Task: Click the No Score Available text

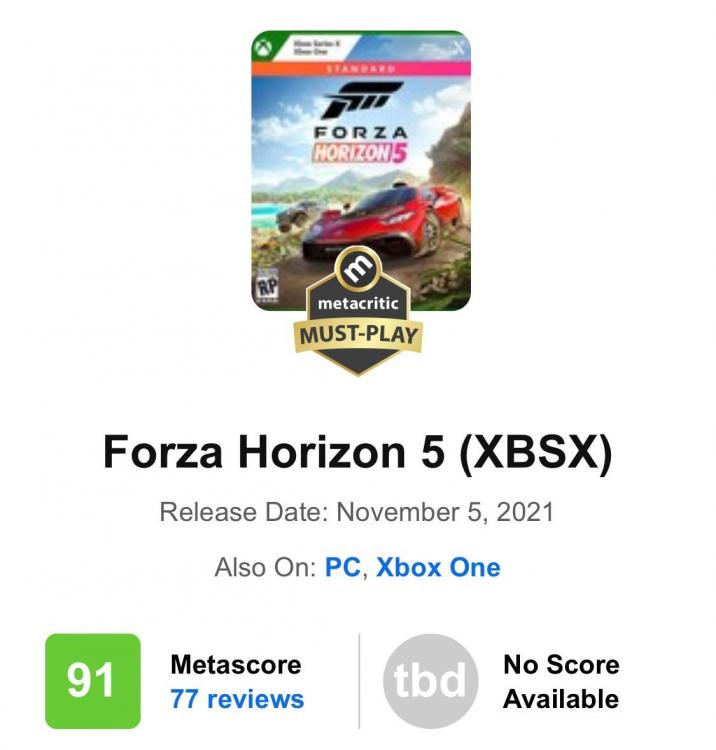Action: click(x=561, y=682)
